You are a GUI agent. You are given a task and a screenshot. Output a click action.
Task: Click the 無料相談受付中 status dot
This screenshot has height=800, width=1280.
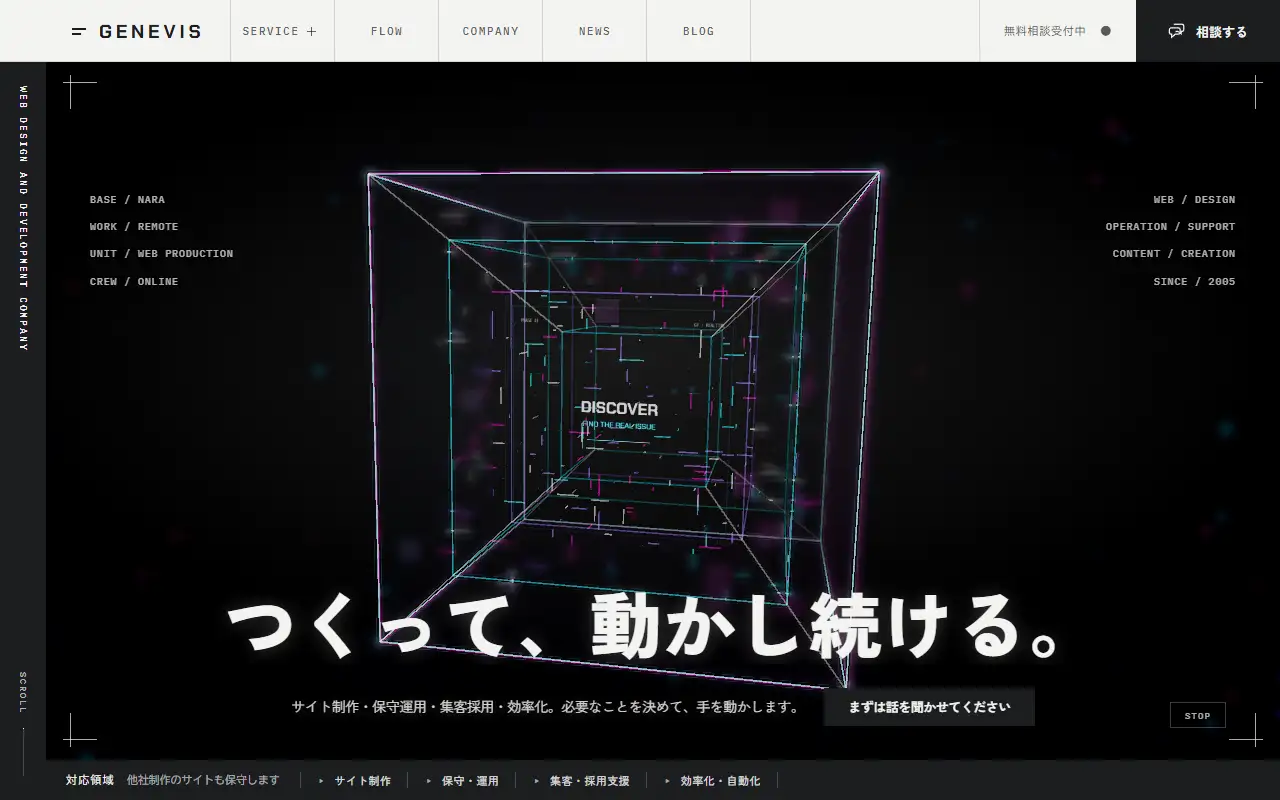(x=1106, y=31)
